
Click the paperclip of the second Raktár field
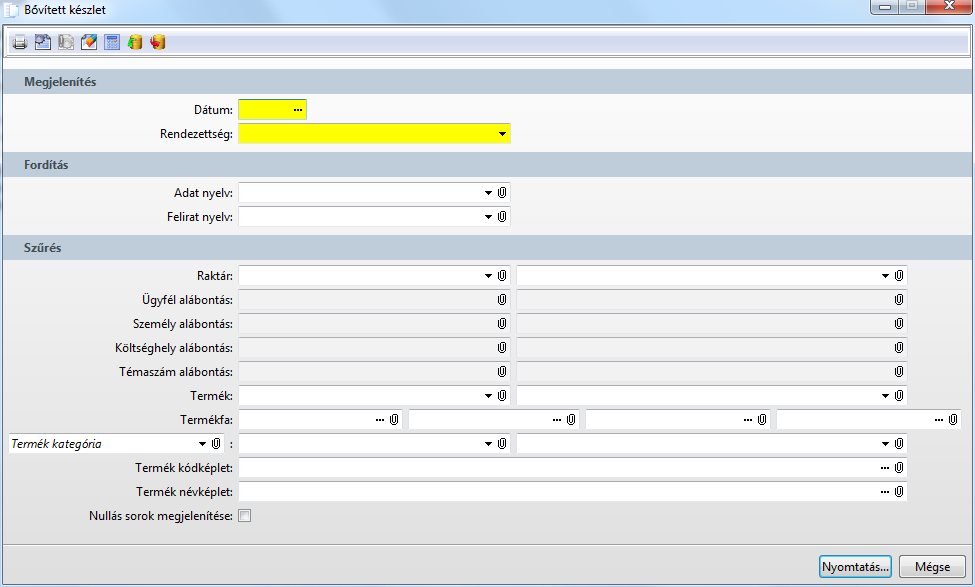tap(899, 275)
